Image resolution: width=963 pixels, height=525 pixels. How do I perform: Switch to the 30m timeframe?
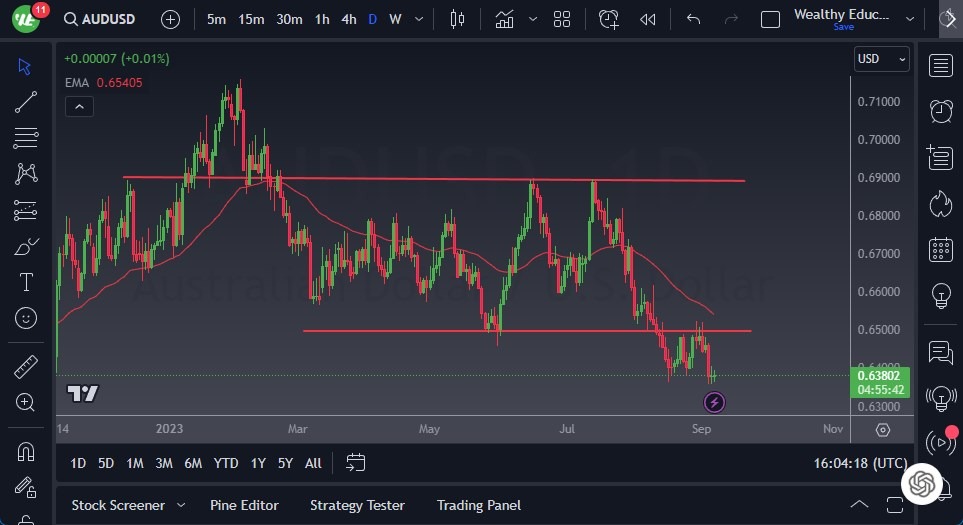click(x=289, y=20)
